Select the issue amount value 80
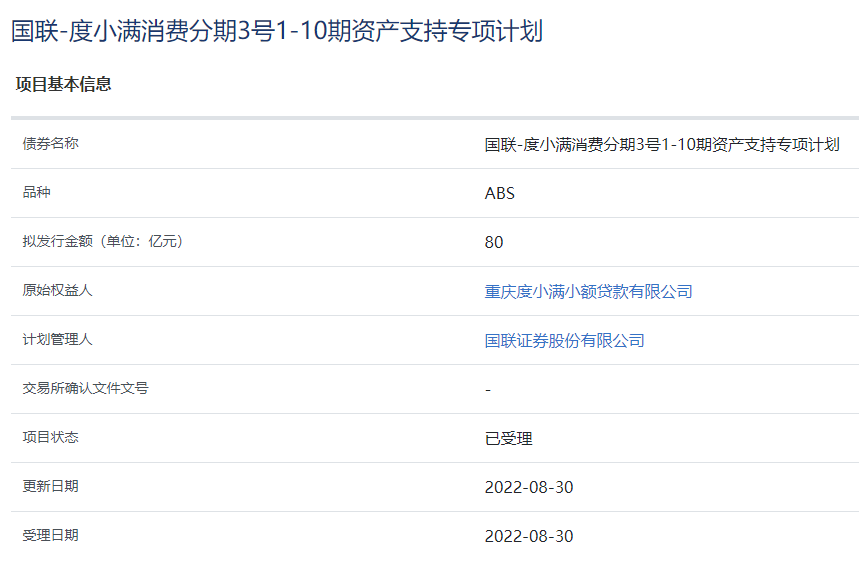859x576 pixels. pyautogui.click(x=494, y=242)
